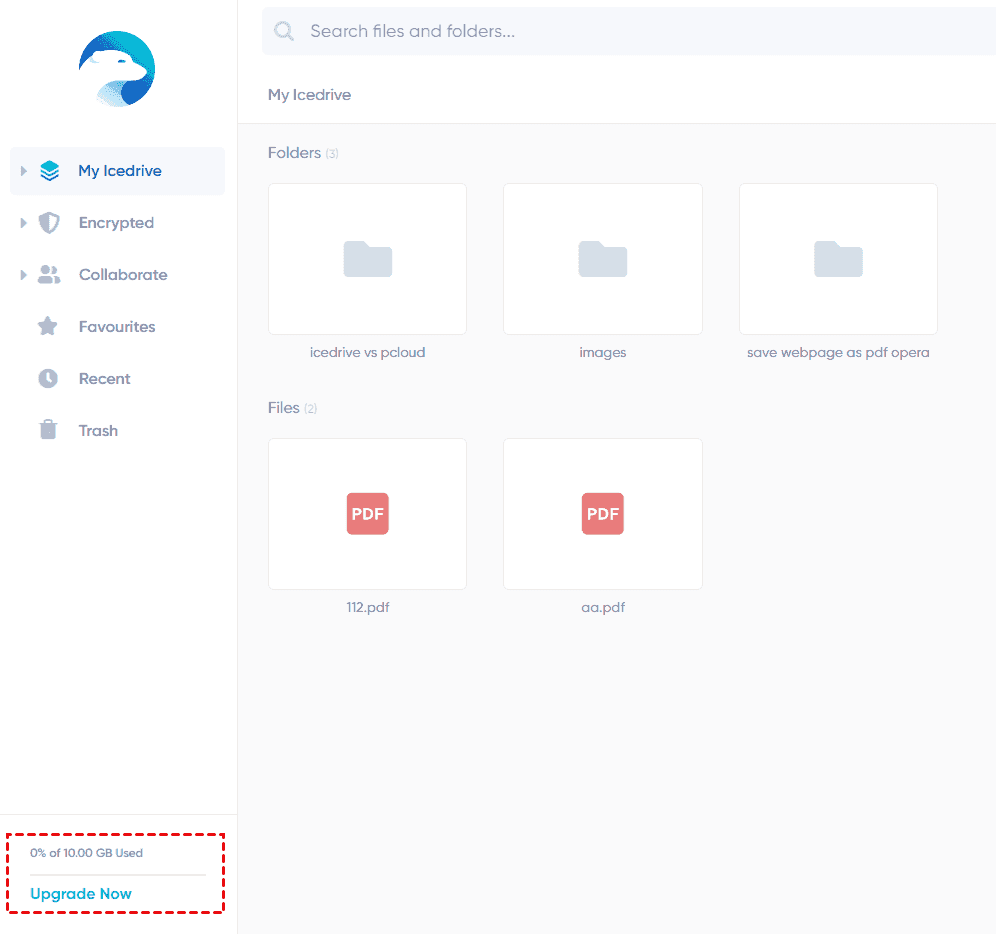Screen dimensions: 996x934
Task: Click the Upgrade Now link
Action: coord(81,894)
